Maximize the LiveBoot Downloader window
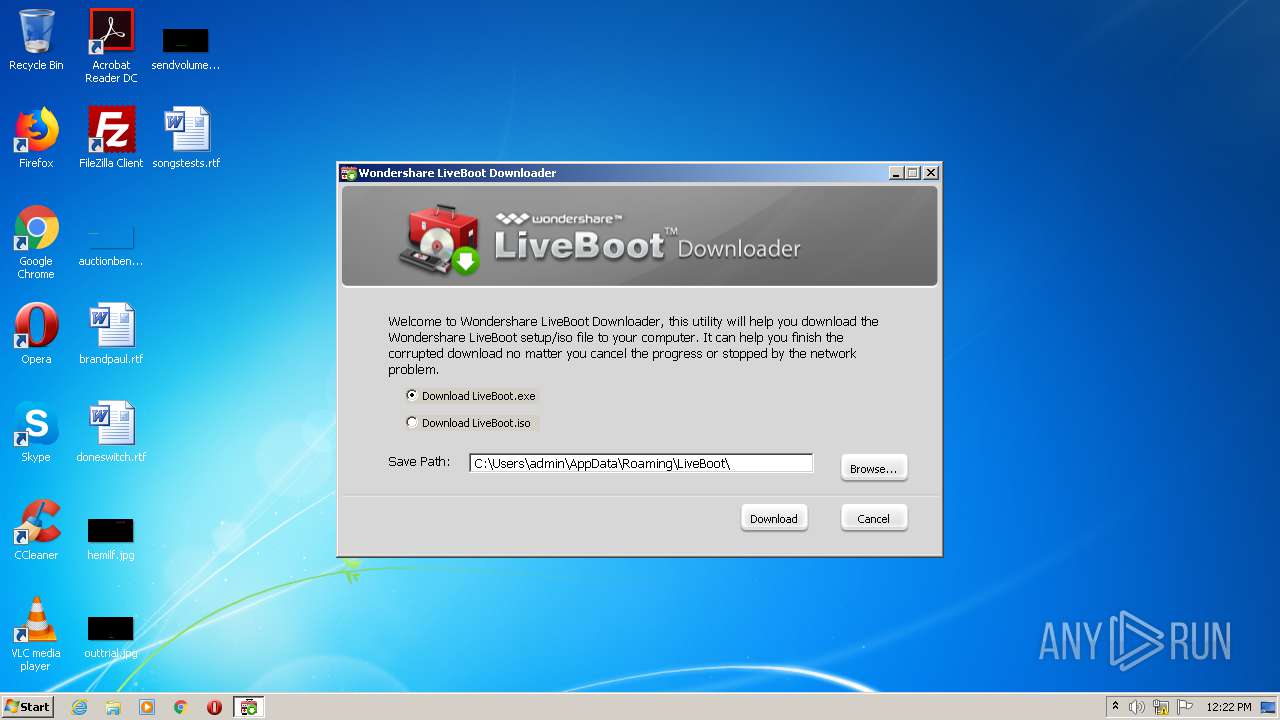Viewport: 1280px width, 720px height. [912, 173]
